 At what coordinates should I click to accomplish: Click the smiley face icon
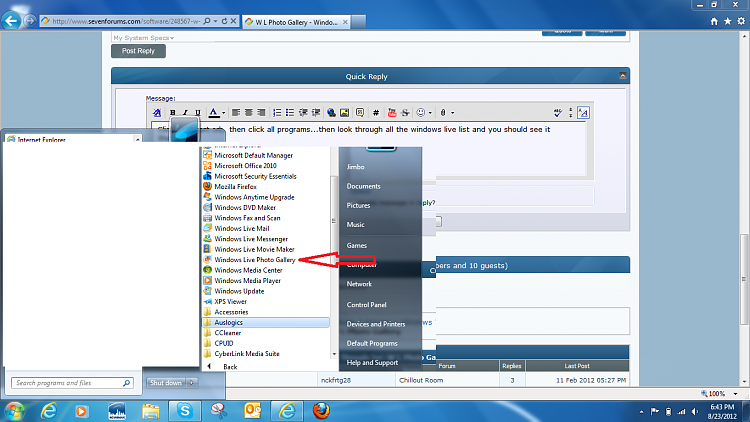pyautogui.click(x=420, y=112)
